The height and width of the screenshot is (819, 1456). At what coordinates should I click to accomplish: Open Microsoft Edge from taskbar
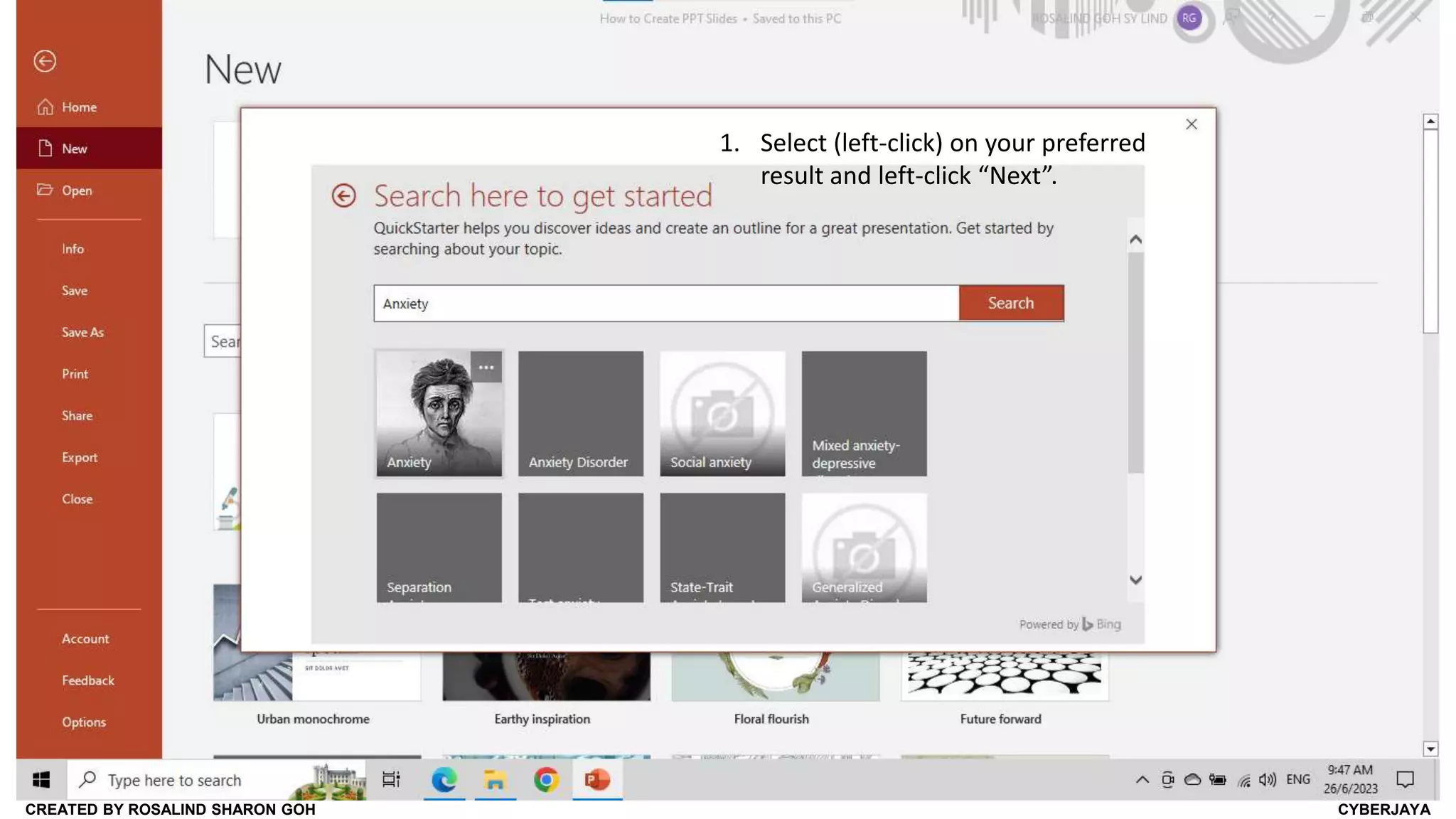[444, 780]
